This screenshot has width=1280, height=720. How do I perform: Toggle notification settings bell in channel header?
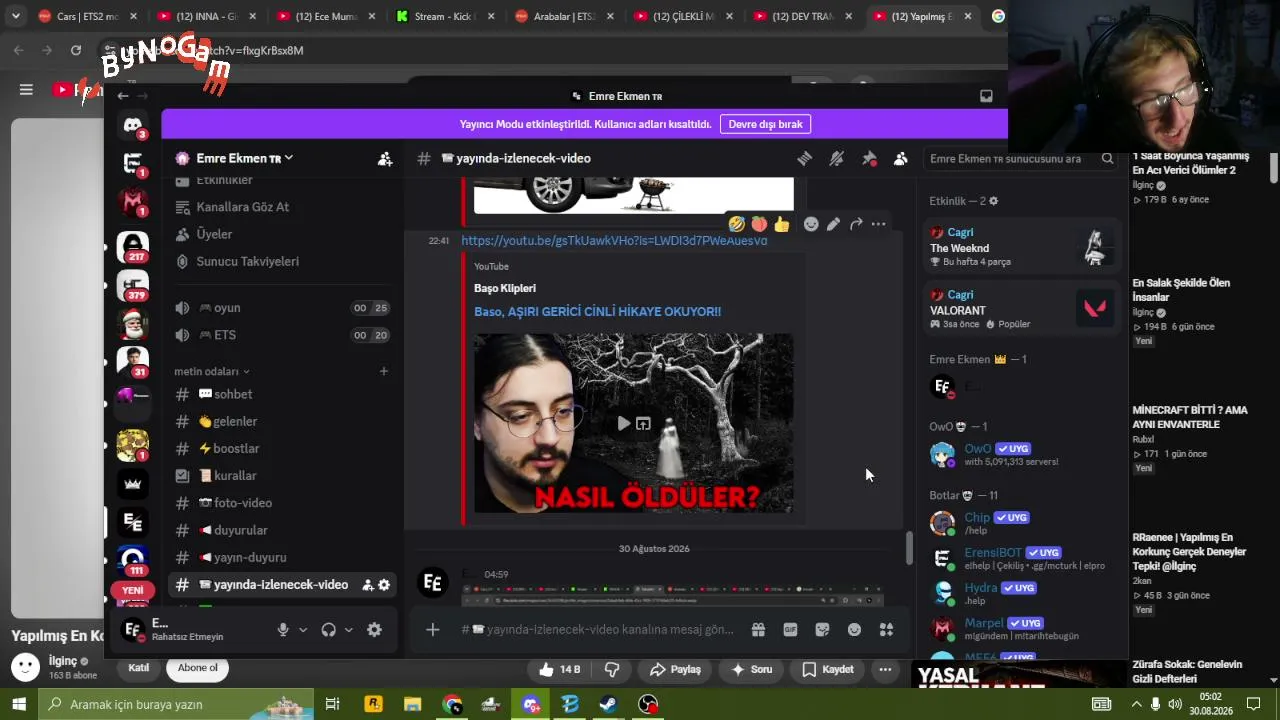tap(837, 159)
